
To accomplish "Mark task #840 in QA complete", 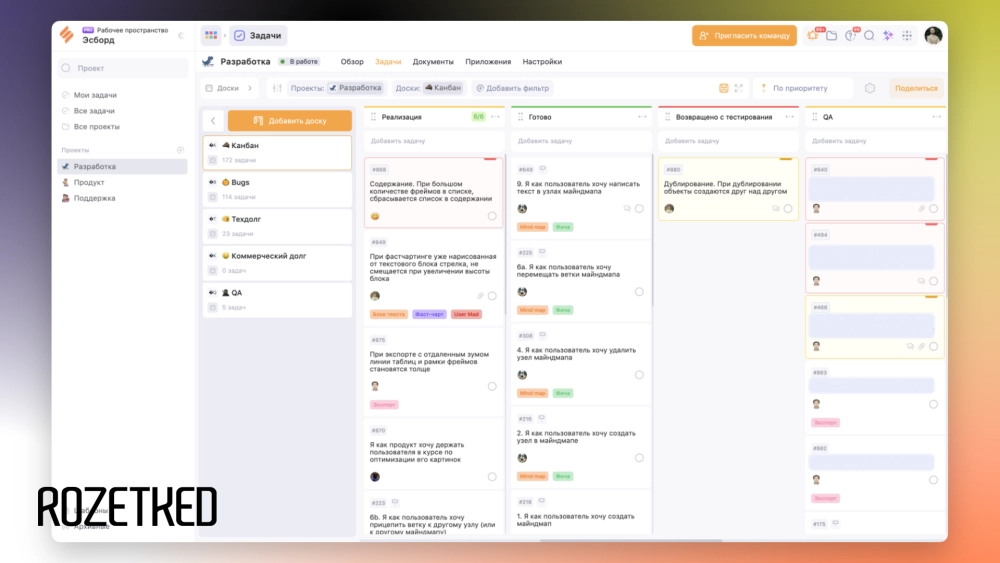I will pyautogui.click(x=933, y=208).
